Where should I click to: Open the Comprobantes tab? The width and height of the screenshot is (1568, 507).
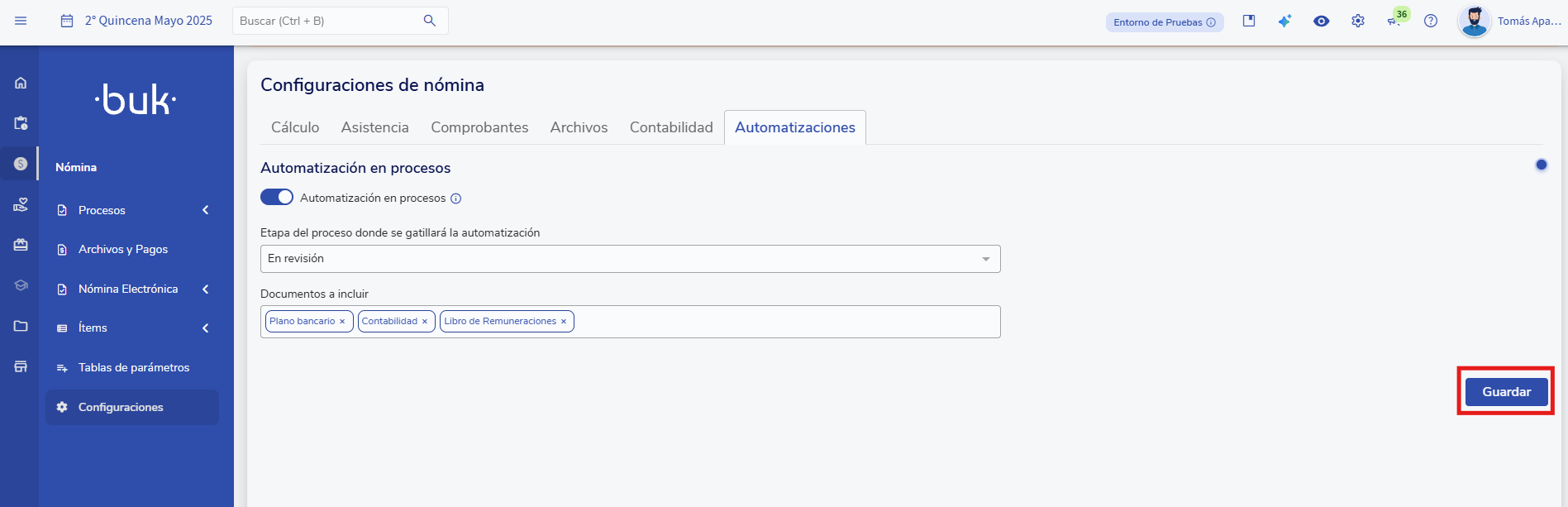pyautogui.click(x=479, y=127)
